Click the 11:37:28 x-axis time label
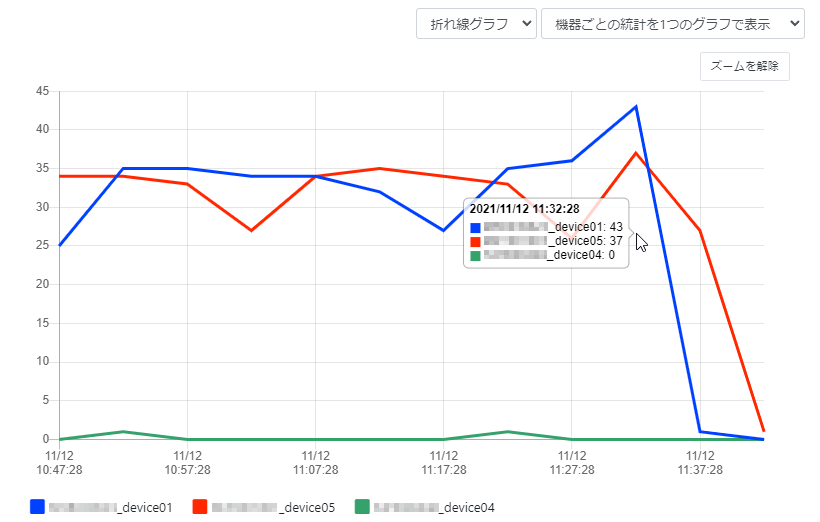The width and height of the screenshot is (820, 522). tap(699, 462)
